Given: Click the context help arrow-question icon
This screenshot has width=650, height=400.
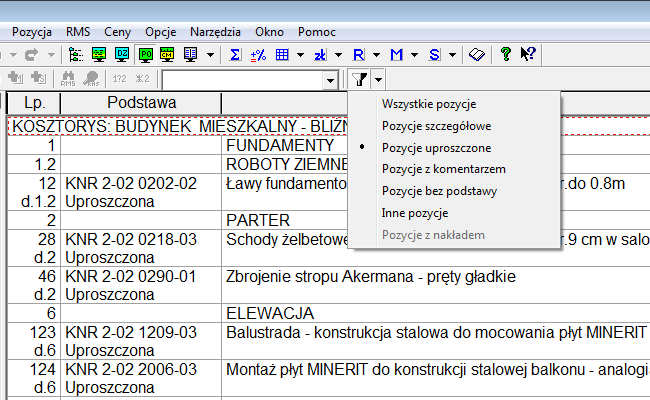Looking at the screenshot, I should tap(528, 53).
